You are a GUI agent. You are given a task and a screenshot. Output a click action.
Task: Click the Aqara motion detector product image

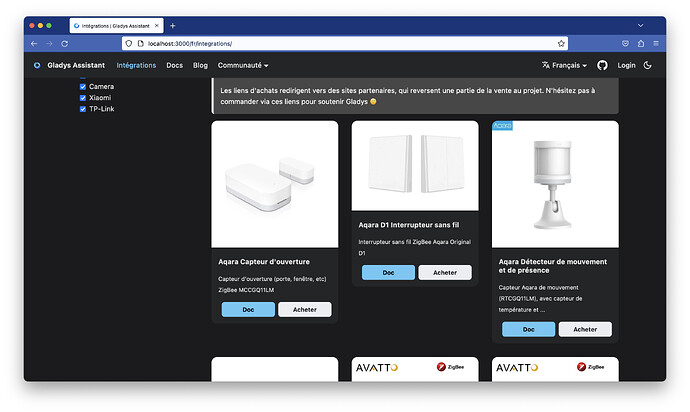(x=555, y=184)
